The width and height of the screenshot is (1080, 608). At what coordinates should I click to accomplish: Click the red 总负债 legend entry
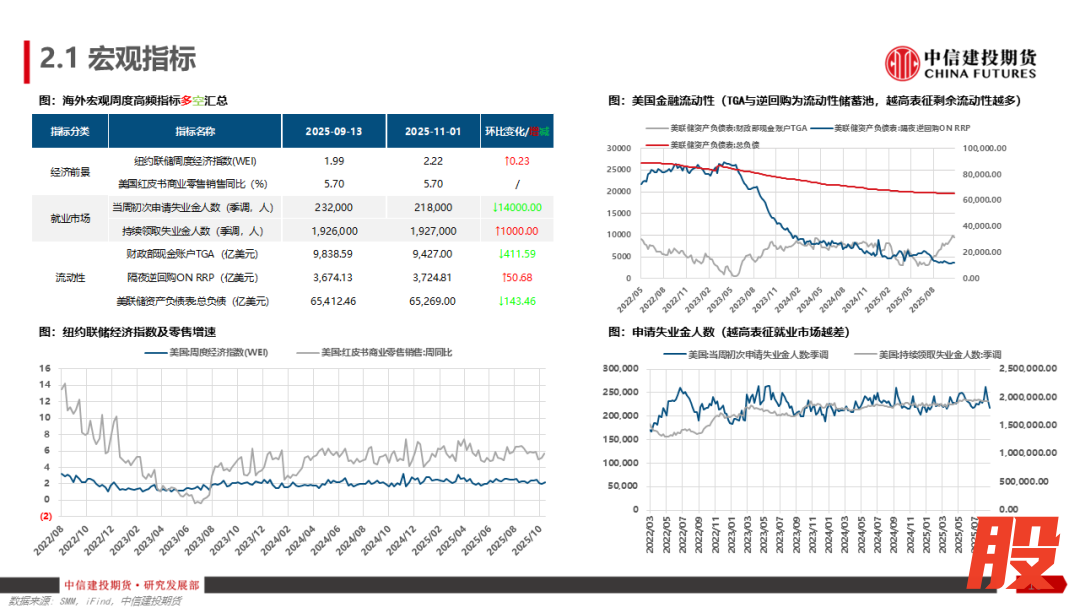702,145
